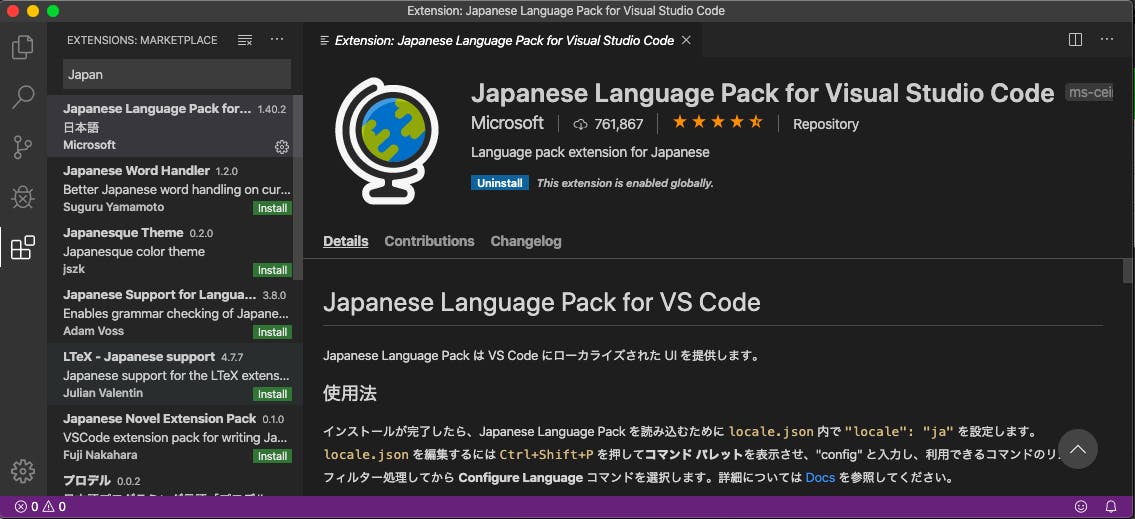Click the scroll-to-top arrow button
Image resolution: width=1135 pixels, height=519 pixels.
[1078, 449]
